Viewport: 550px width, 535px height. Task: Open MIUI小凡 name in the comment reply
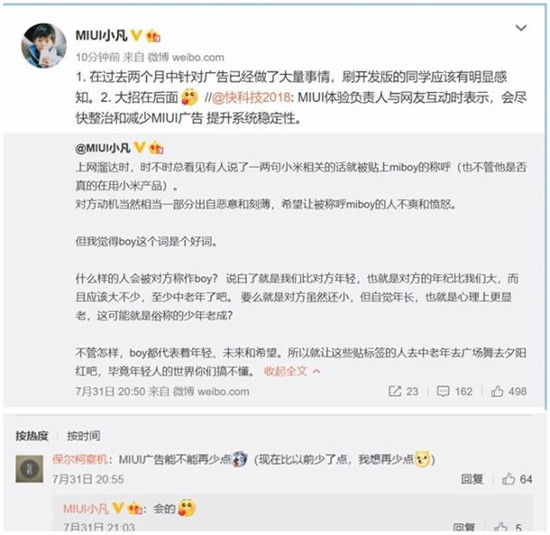(x=86, y=508)
